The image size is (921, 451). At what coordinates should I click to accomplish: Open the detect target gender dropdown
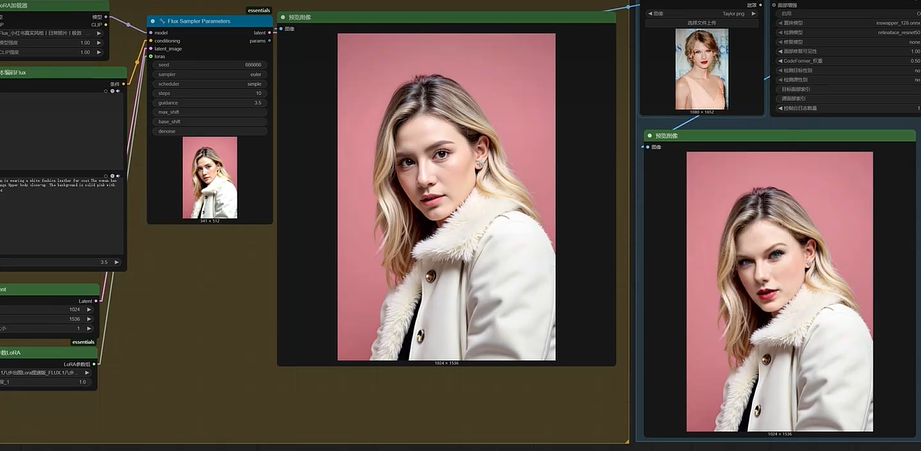pyautogui.click(x=849, y=70)
